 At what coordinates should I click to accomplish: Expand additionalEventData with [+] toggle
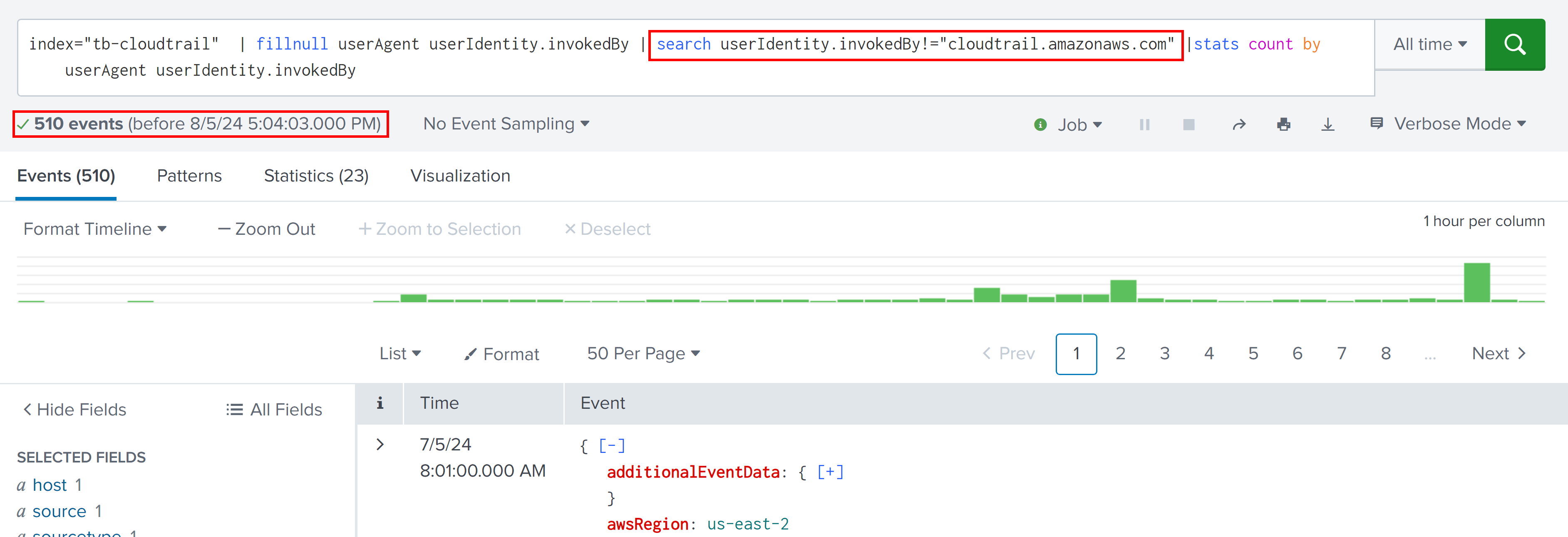pyautogui.click(x=830, y=472)
